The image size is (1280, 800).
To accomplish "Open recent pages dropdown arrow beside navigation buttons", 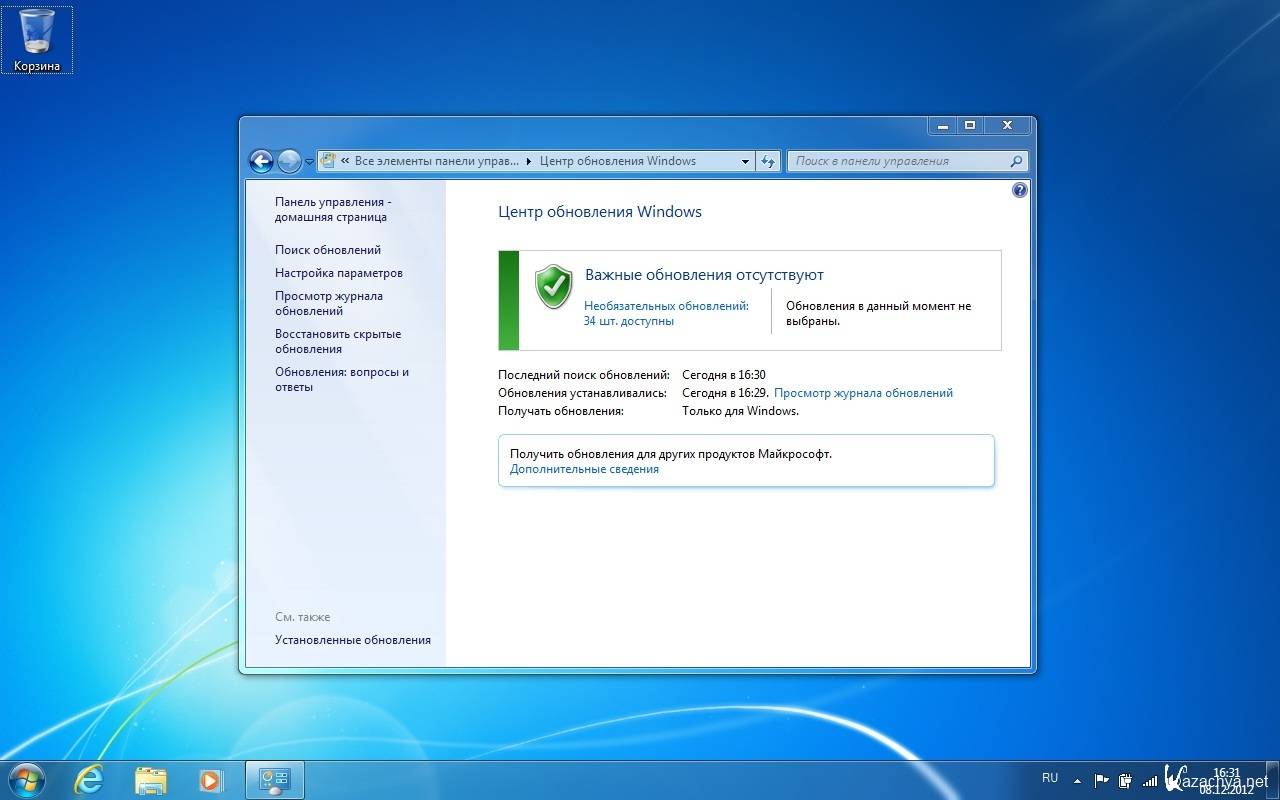I will point(309,161).
